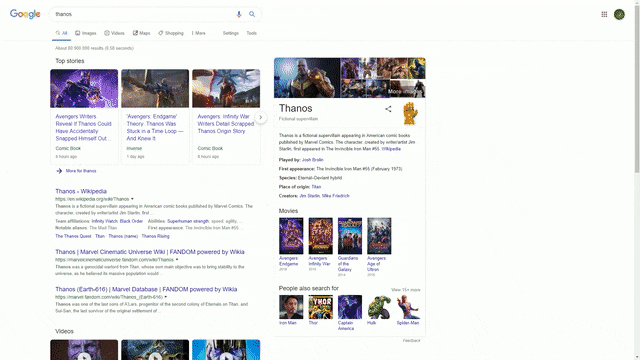Open the Google account avatar

[x=619, y=14]
